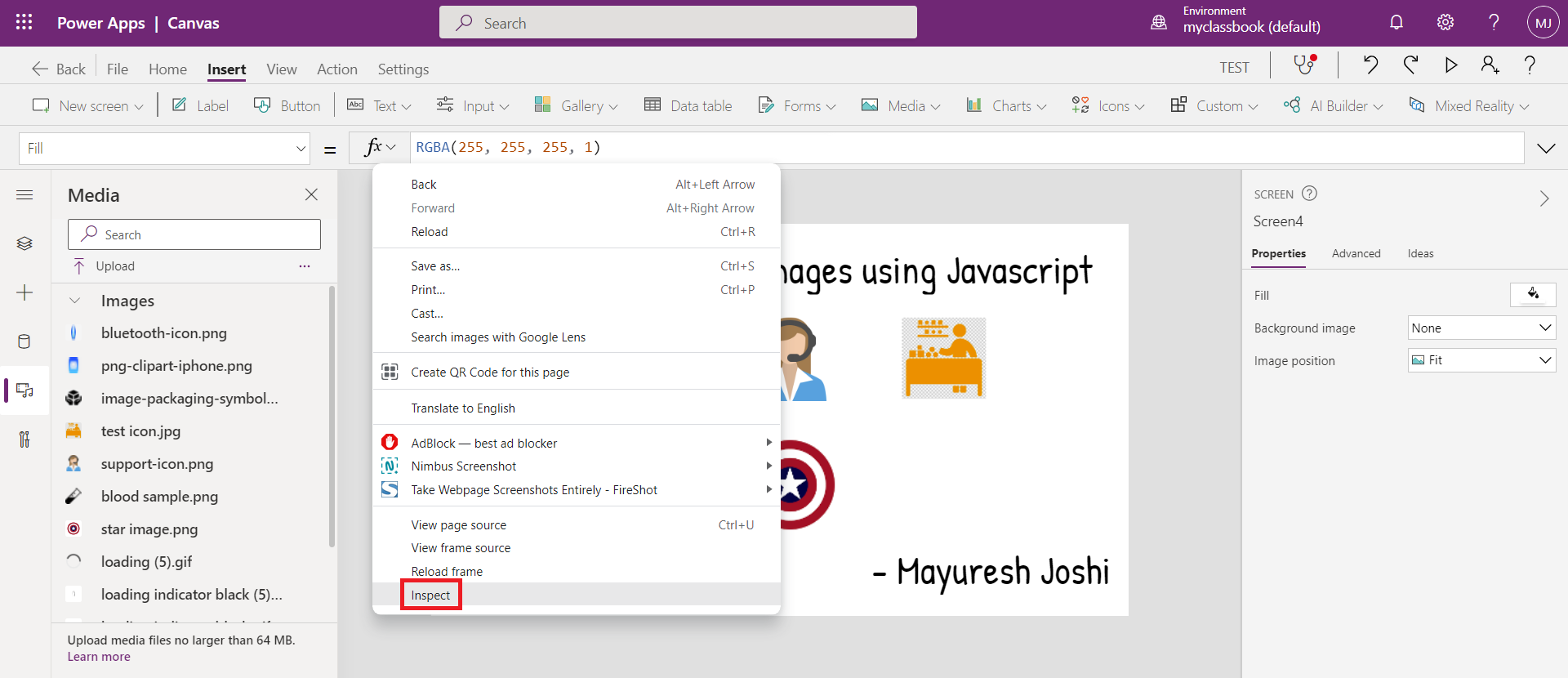The image size is (1568, 678).
Task: Focus the top Search bar
Action: 678,23
